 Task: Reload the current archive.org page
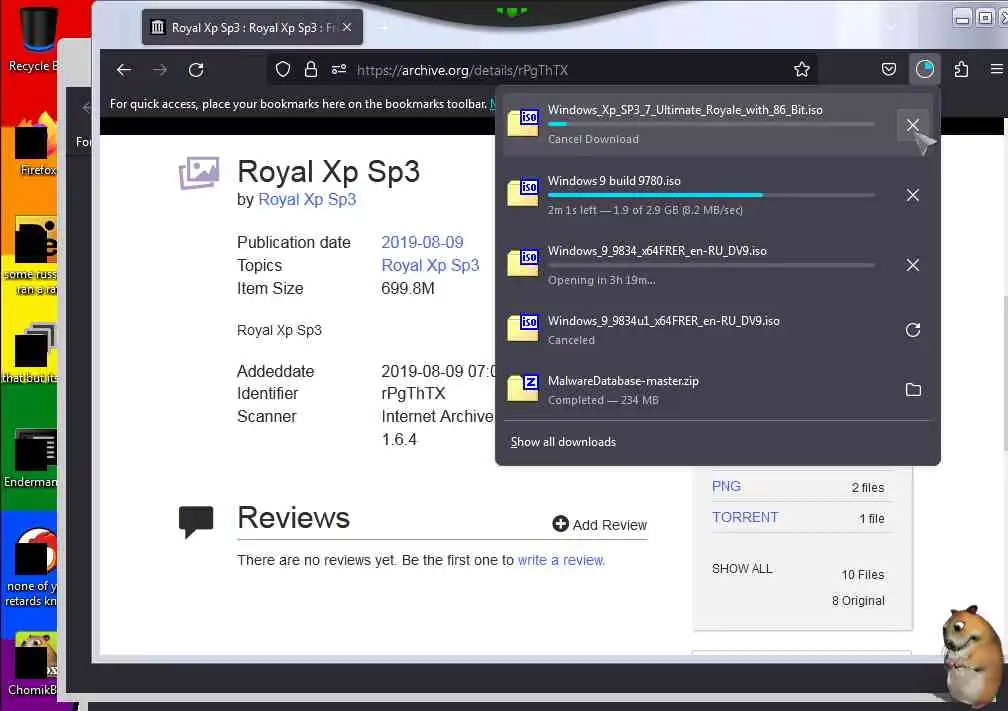[x=196, y=69]
